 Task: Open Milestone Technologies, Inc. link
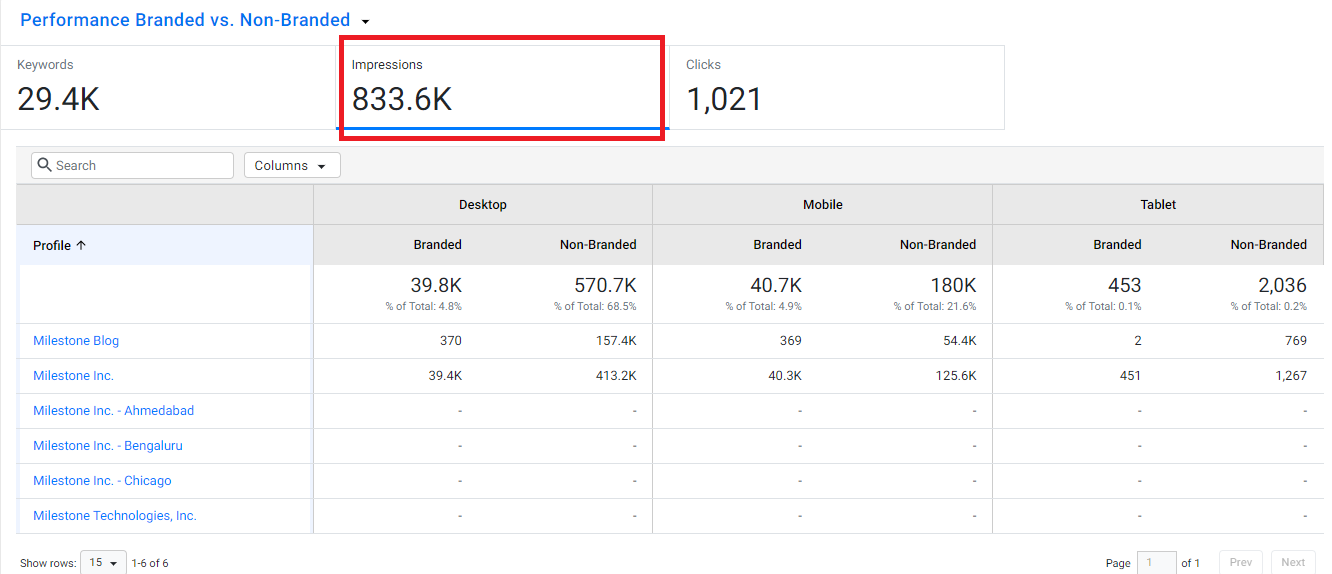coord(115,516)
